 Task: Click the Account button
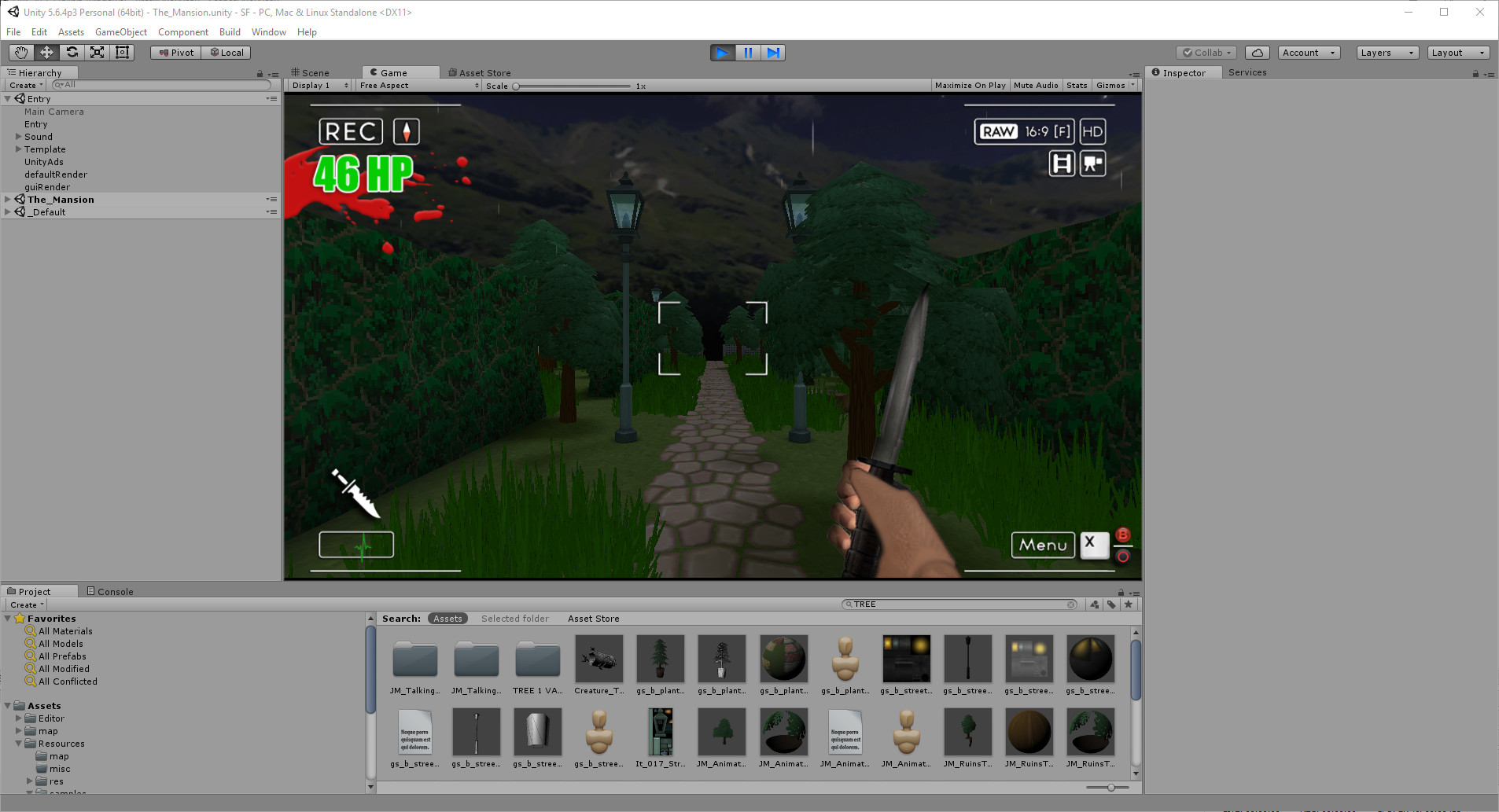click(1307, 52)
